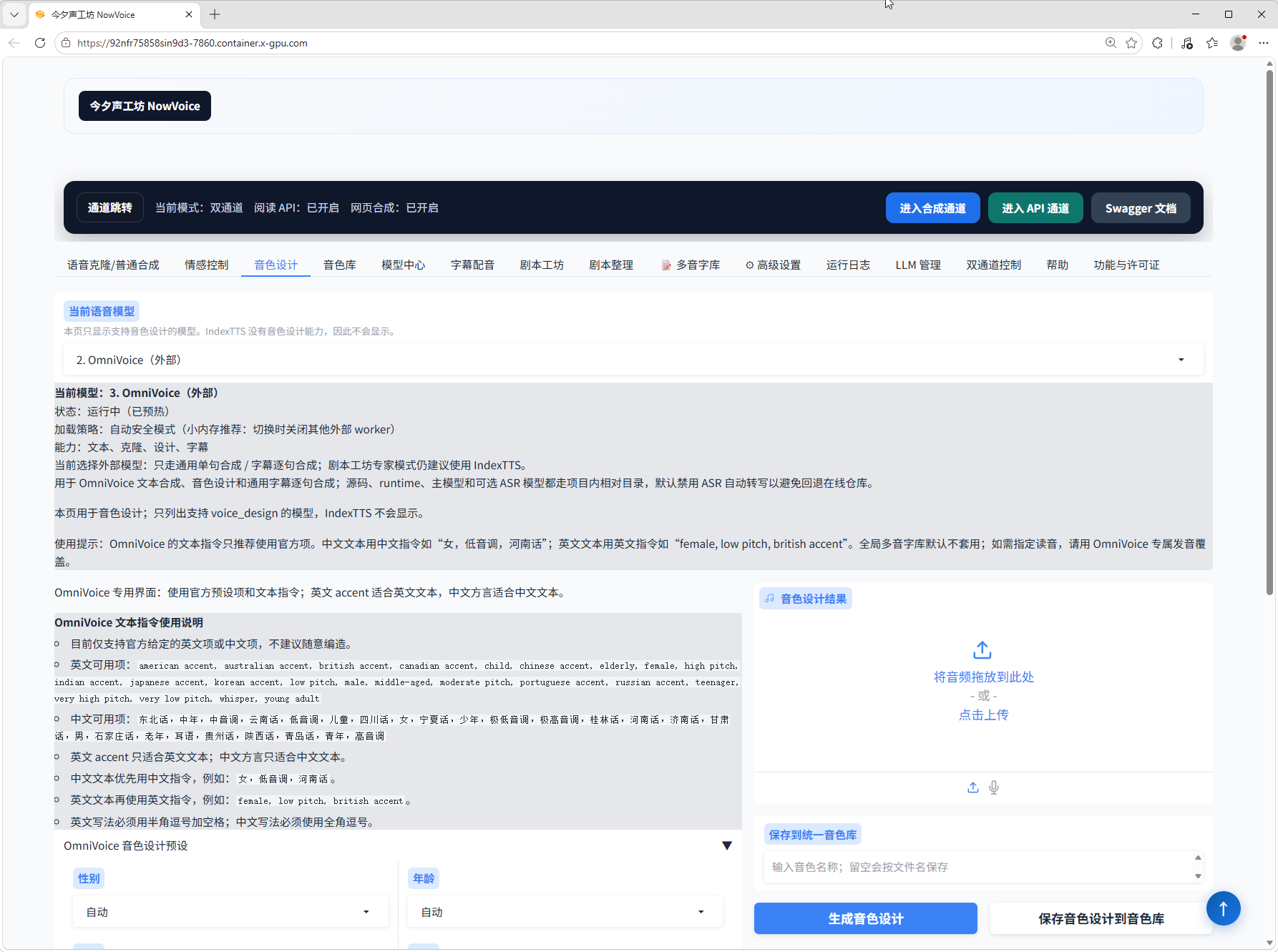Click the page vertical scrollbar thumb

[1270, 333]
